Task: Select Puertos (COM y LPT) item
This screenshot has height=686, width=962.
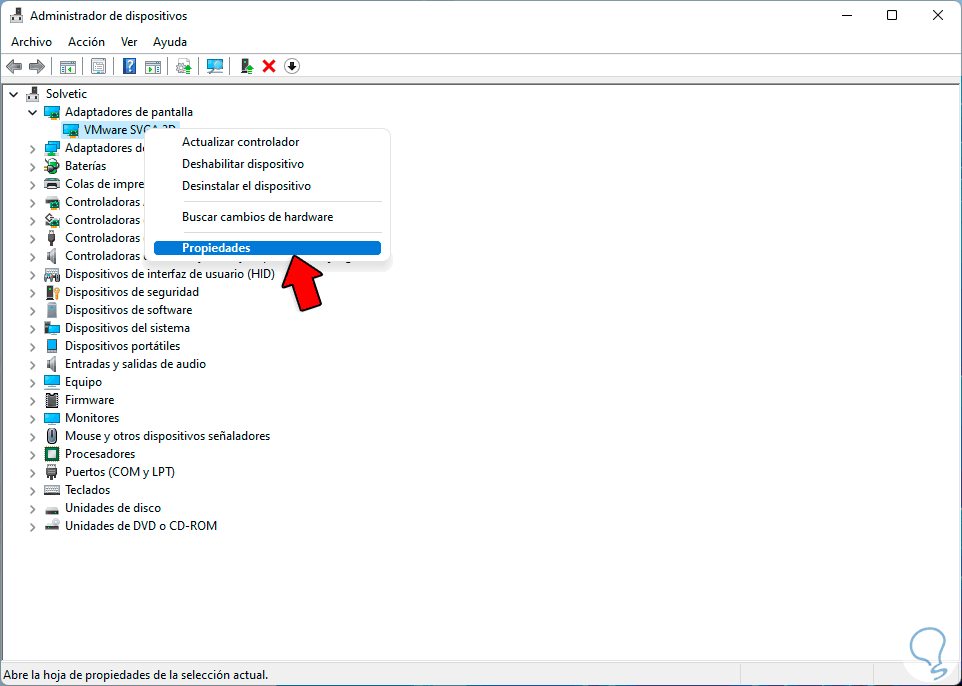Action: (x=120, y=472)
